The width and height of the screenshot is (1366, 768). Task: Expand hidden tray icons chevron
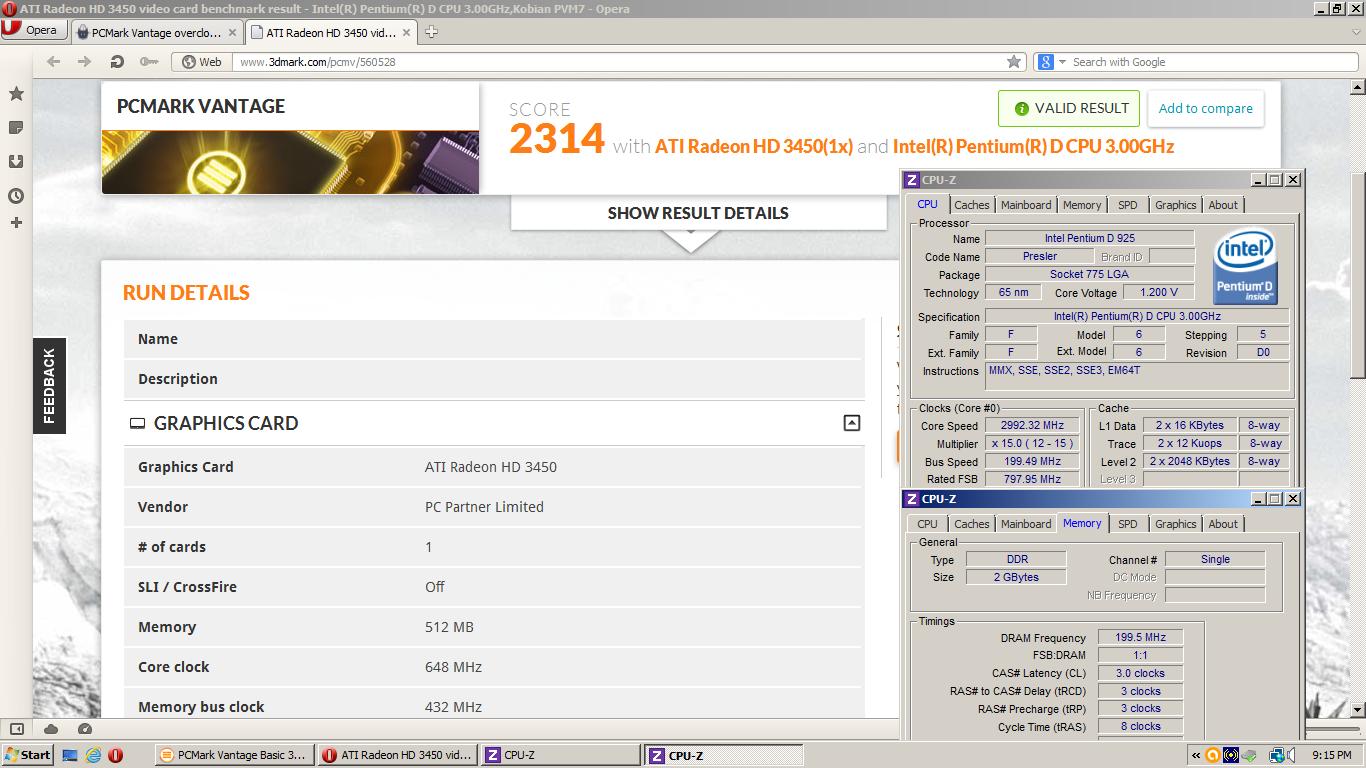pyautogui.click(x=1196, y=755)
